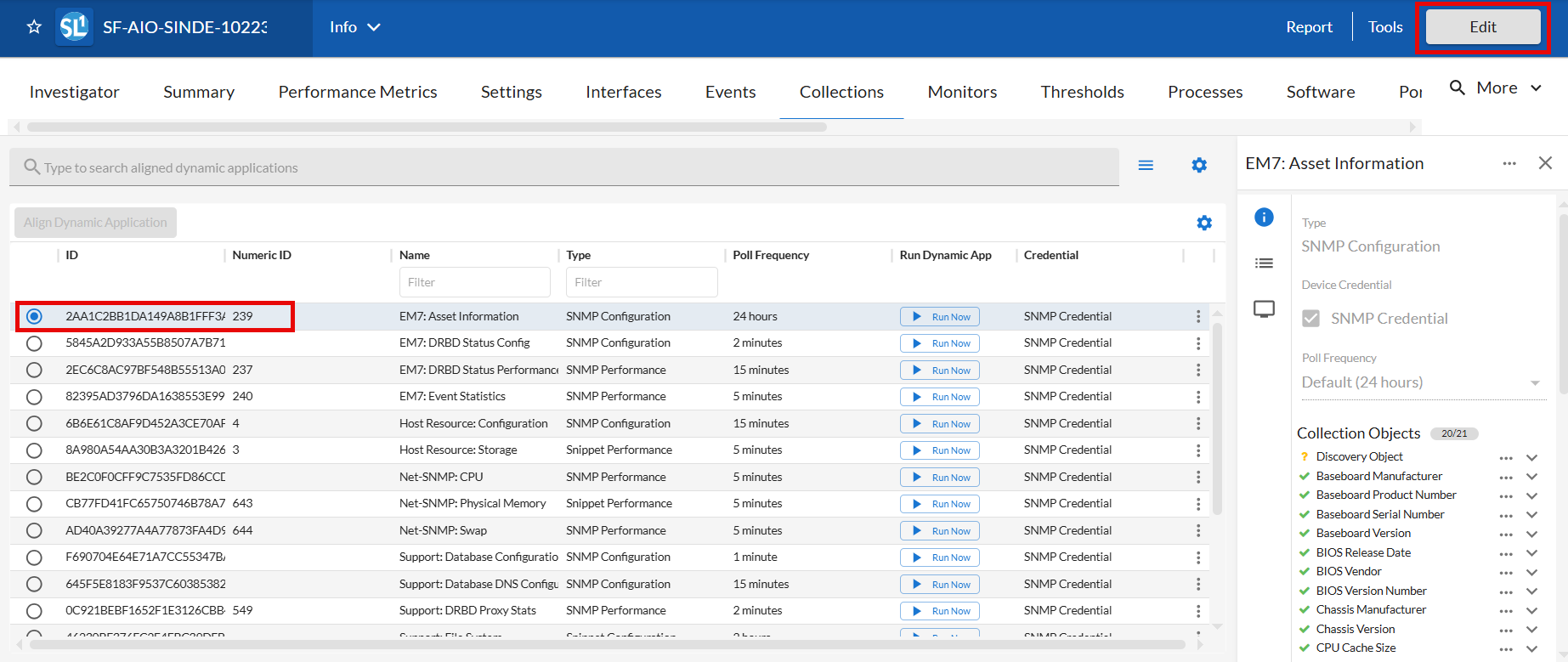The height and width of the screenshot is (662, 1568).
Task: Click Run Now for Host Resource: Storage
Action: 939,450
